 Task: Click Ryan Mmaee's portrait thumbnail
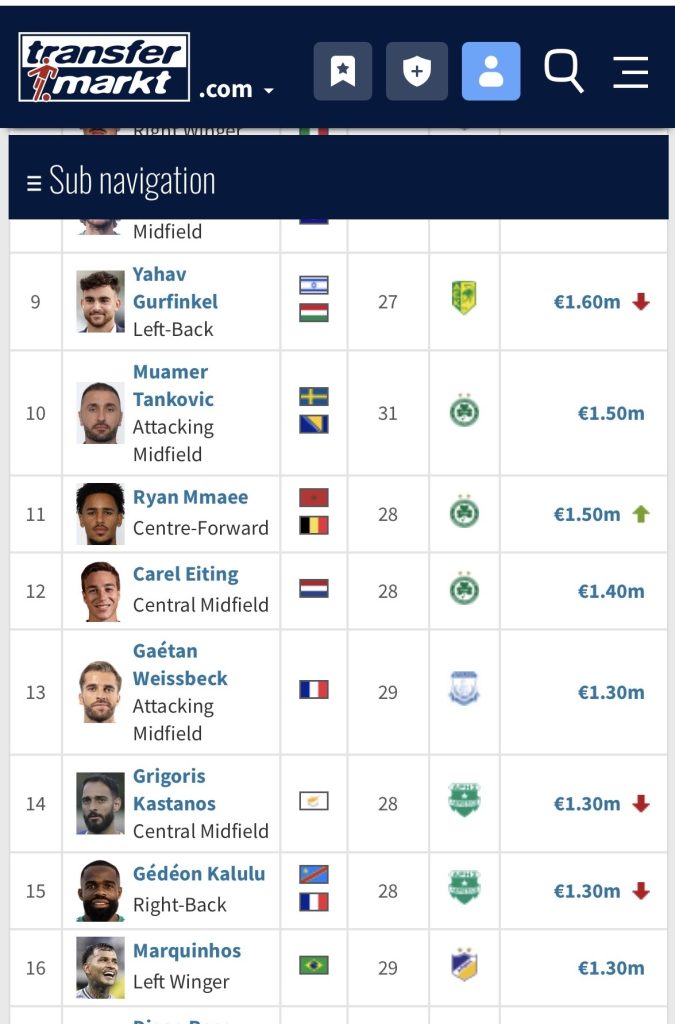pos(100,514)
